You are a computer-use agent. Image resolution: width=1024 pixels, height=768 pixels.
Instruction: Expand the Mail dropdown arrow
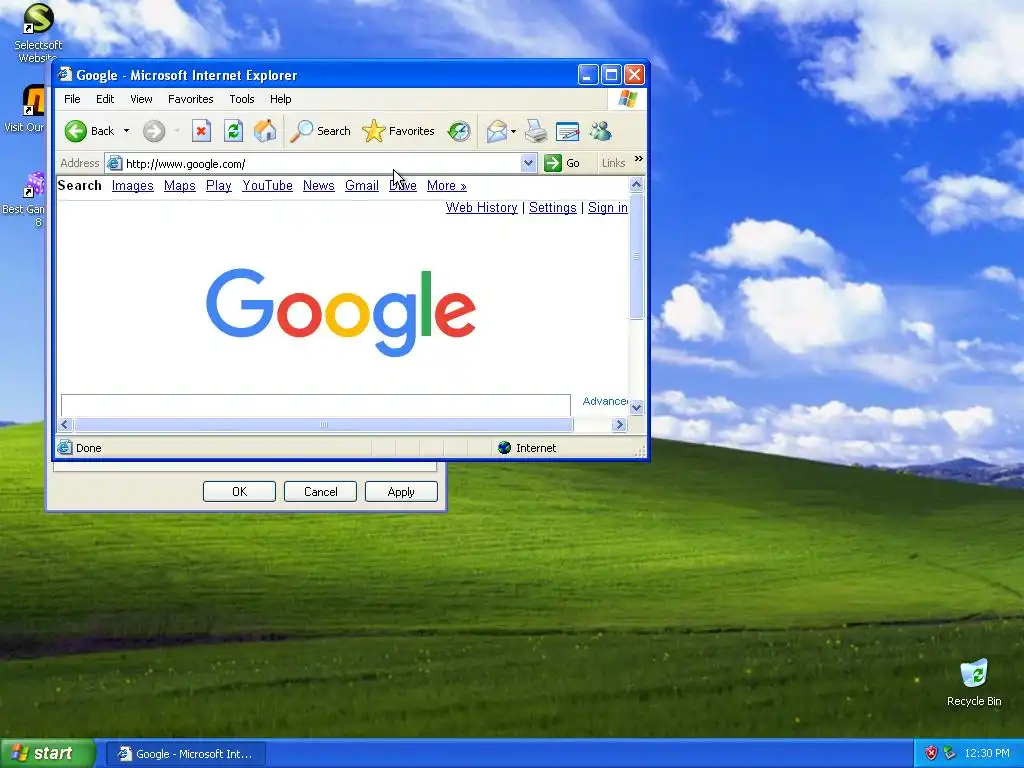click(x=513, y=131)
